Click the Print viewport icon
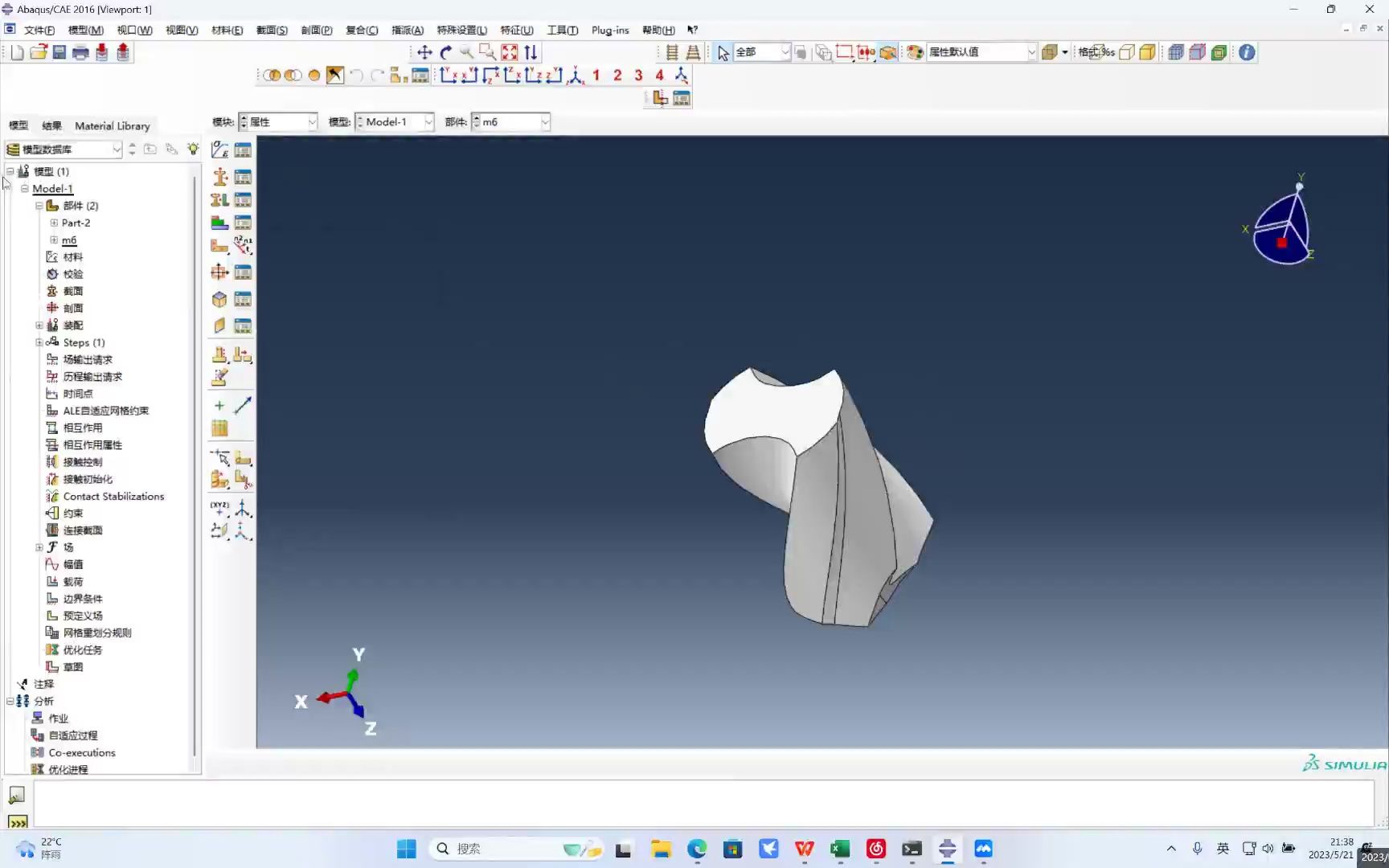The height and width of the screenshot is (868, 1389). pos(80,52)
